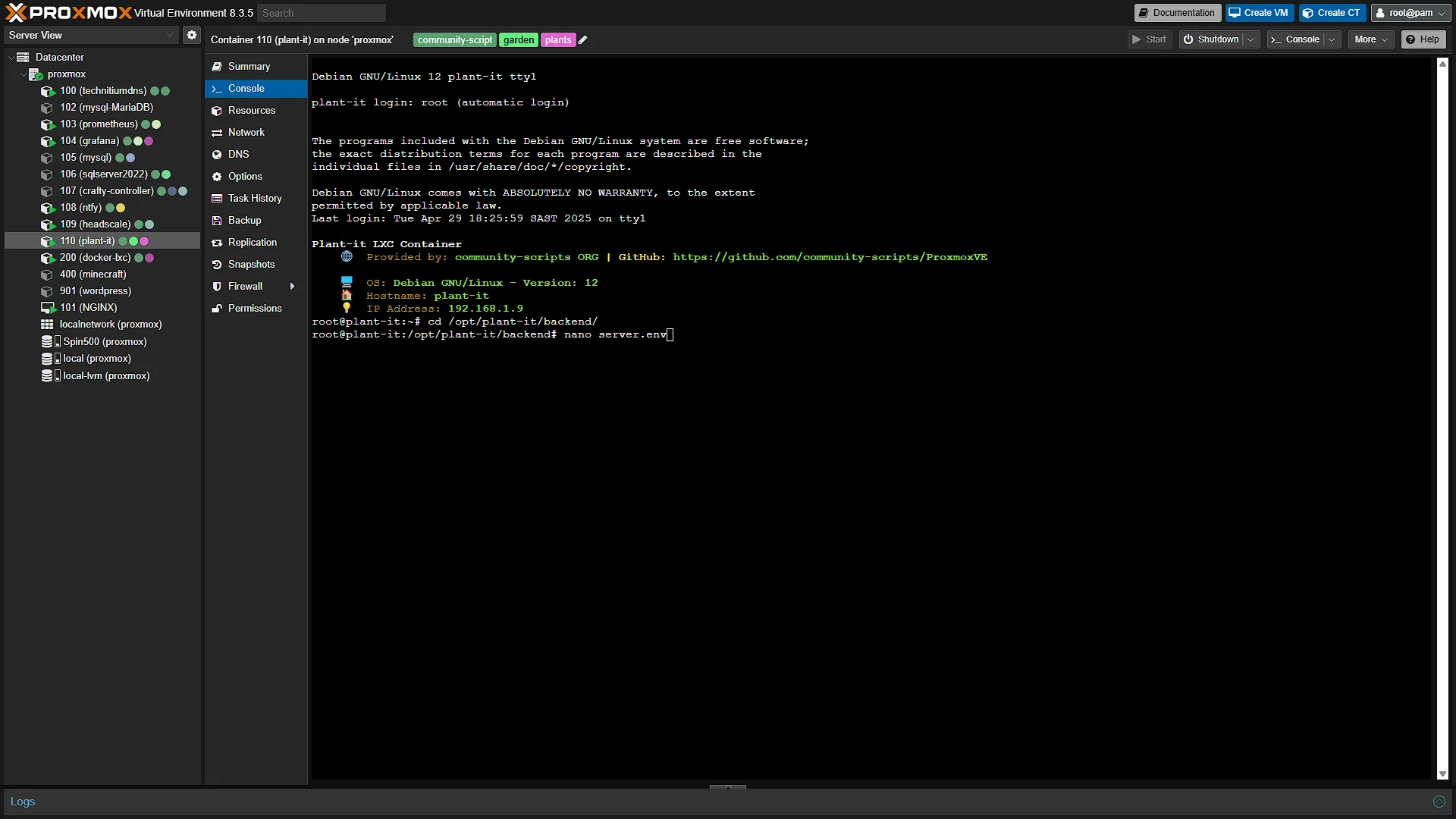This screenshot has width=1456, height=819.
Task: Click console scrollbar down arrow
Action: point(1442,774)
